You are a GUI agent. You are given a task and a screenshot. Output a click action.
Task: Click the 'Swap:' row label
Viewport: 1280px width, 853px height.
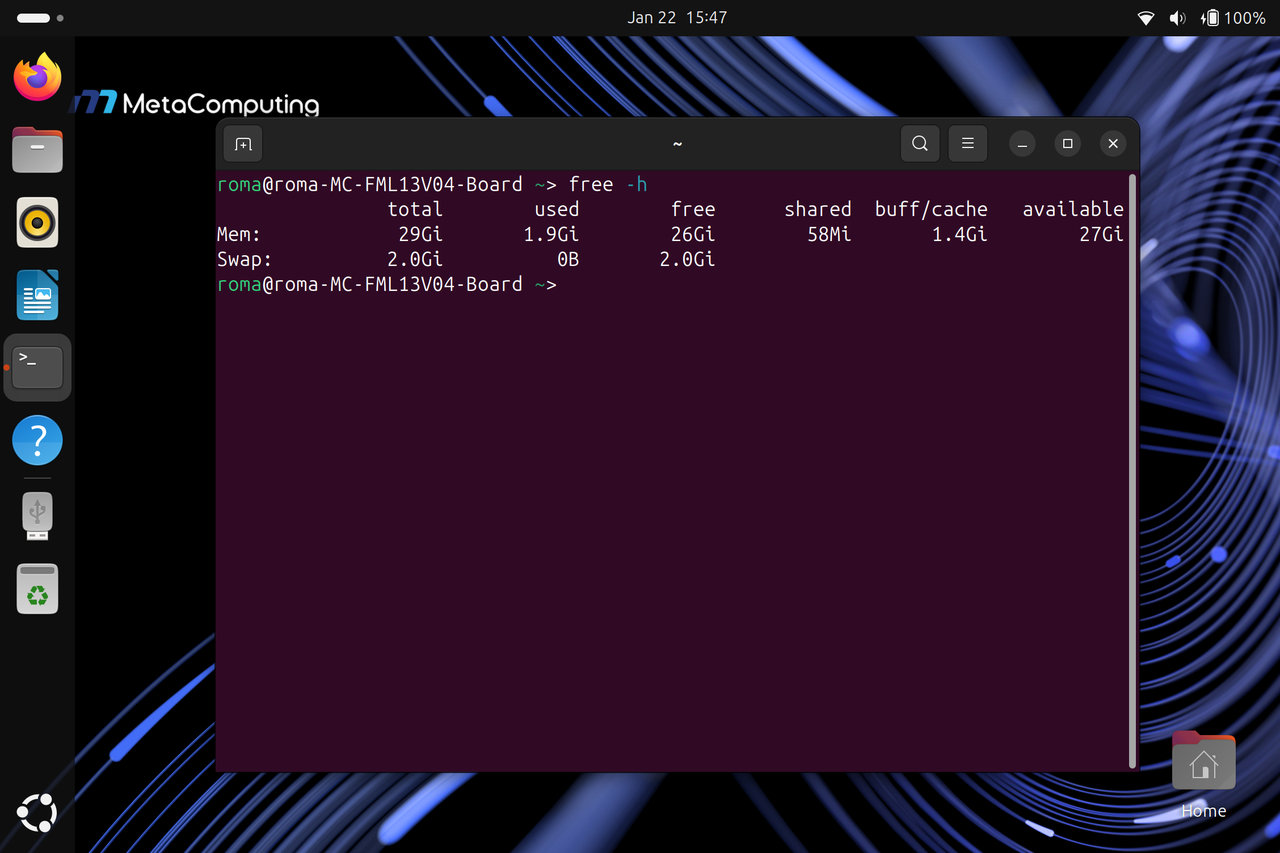coord(245,259)
